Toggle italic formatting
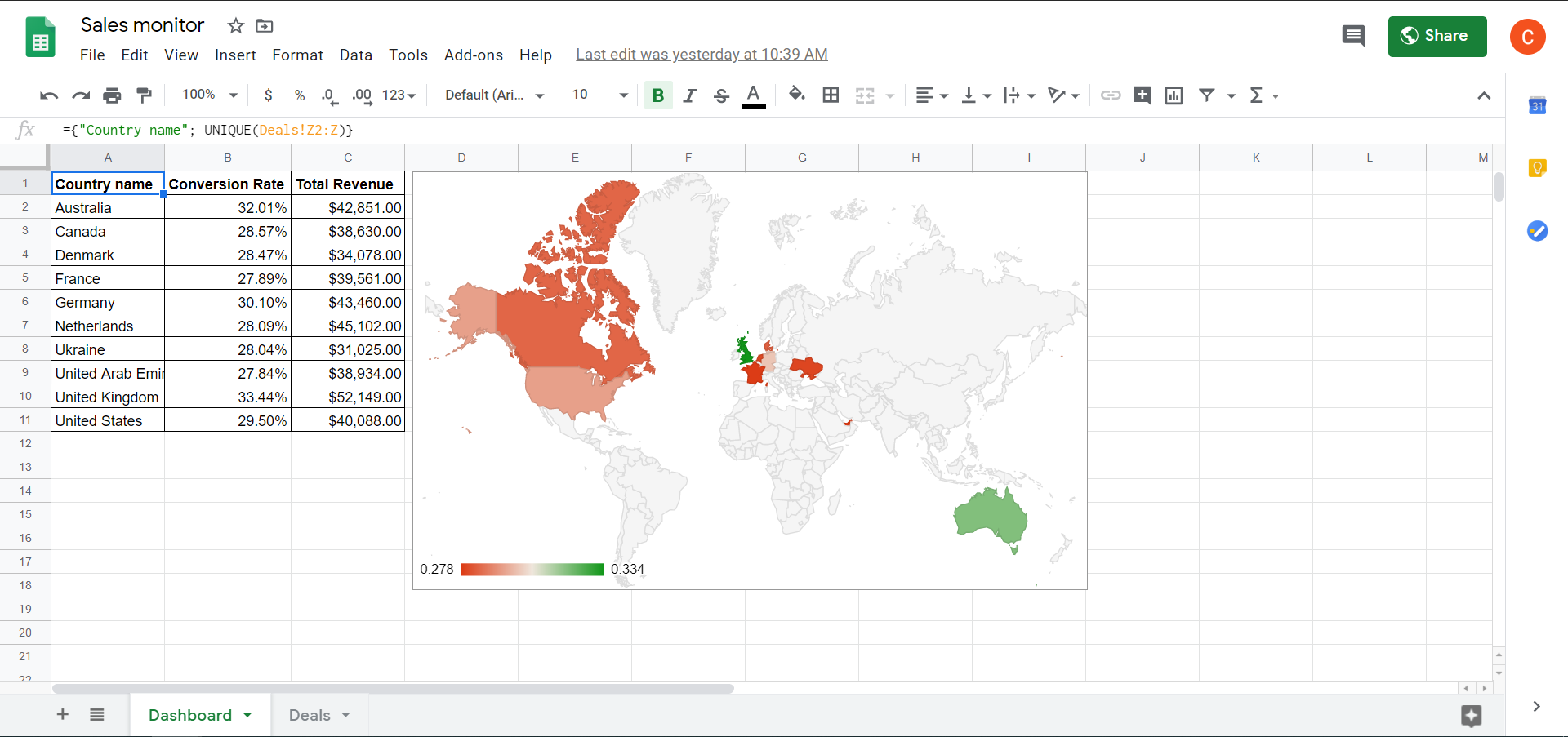Screen dimensions: 1568x737 click(690, 95)
